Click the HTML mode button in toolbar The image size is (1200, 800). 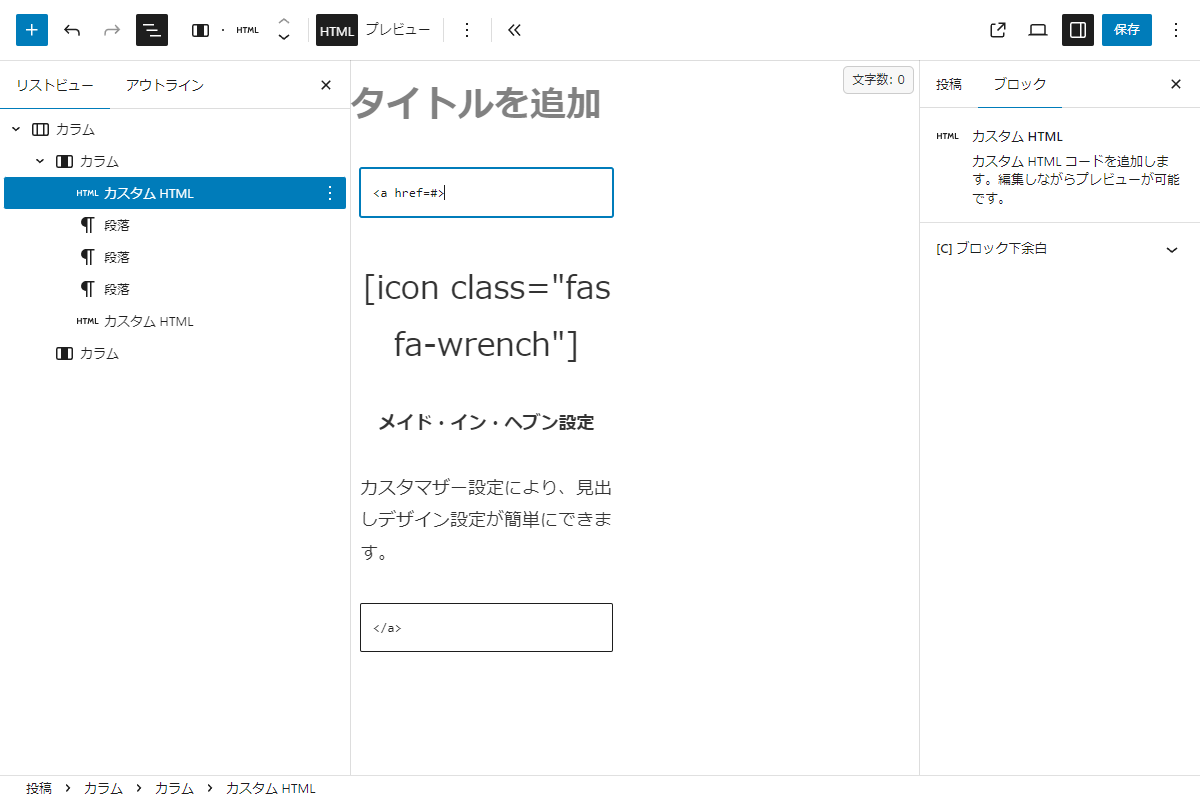(x=337, y=30)
